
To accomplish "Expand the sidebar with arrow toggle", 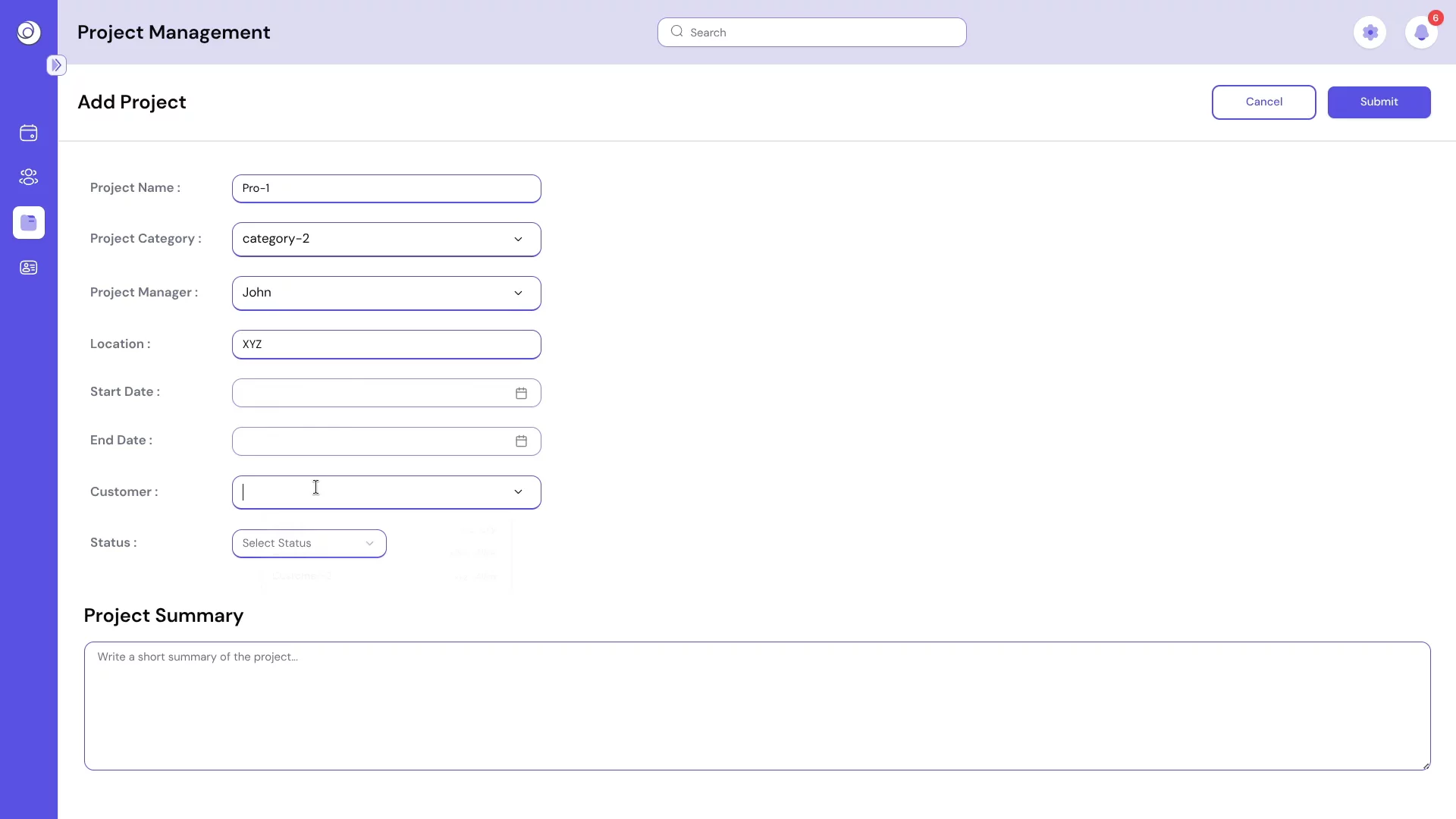I will point(56,65).
